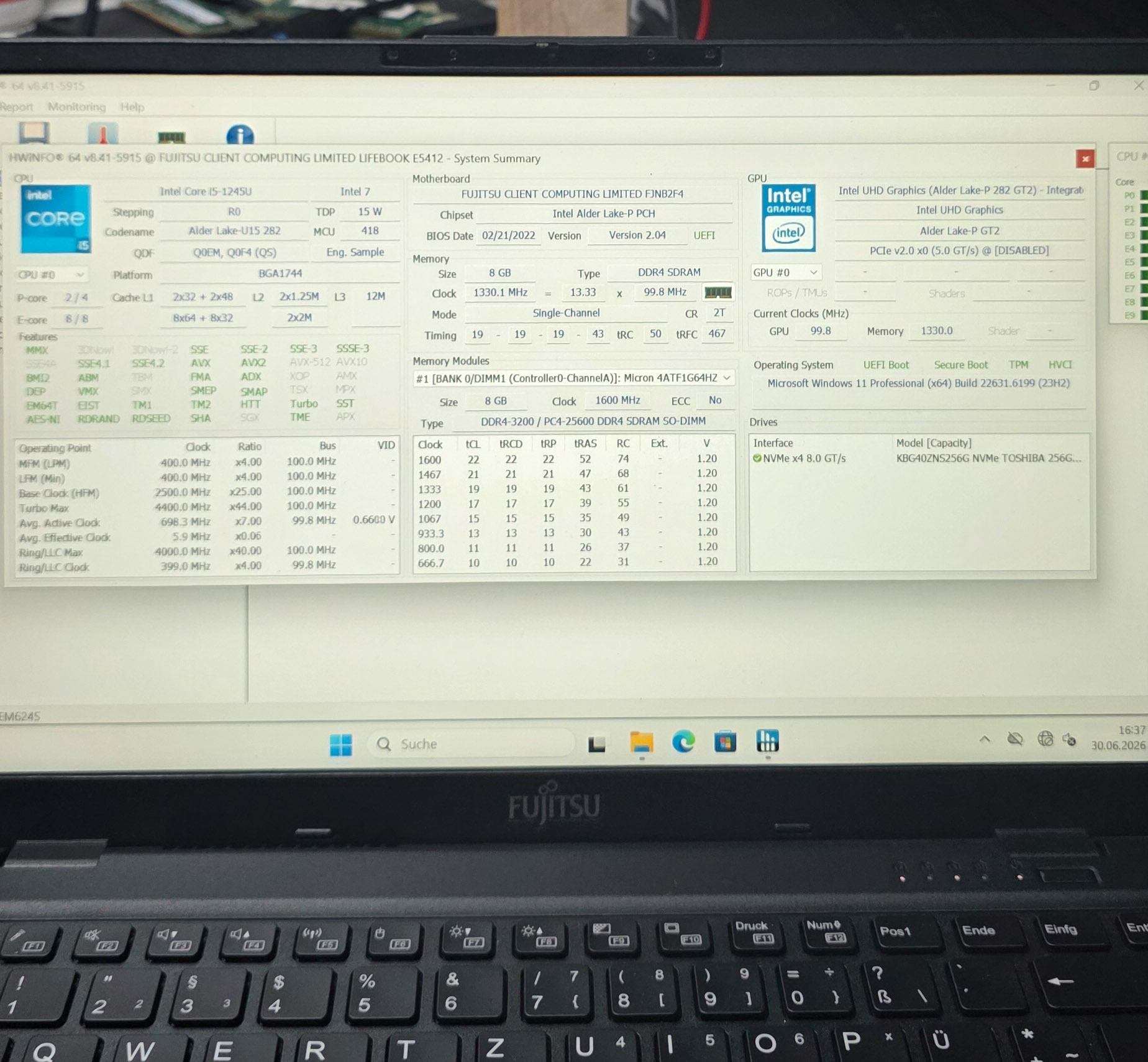Click the 1467 row in memory timings table
Image resolution: width=1148 pixels, height=1062 pixels.
pos(575,474)
